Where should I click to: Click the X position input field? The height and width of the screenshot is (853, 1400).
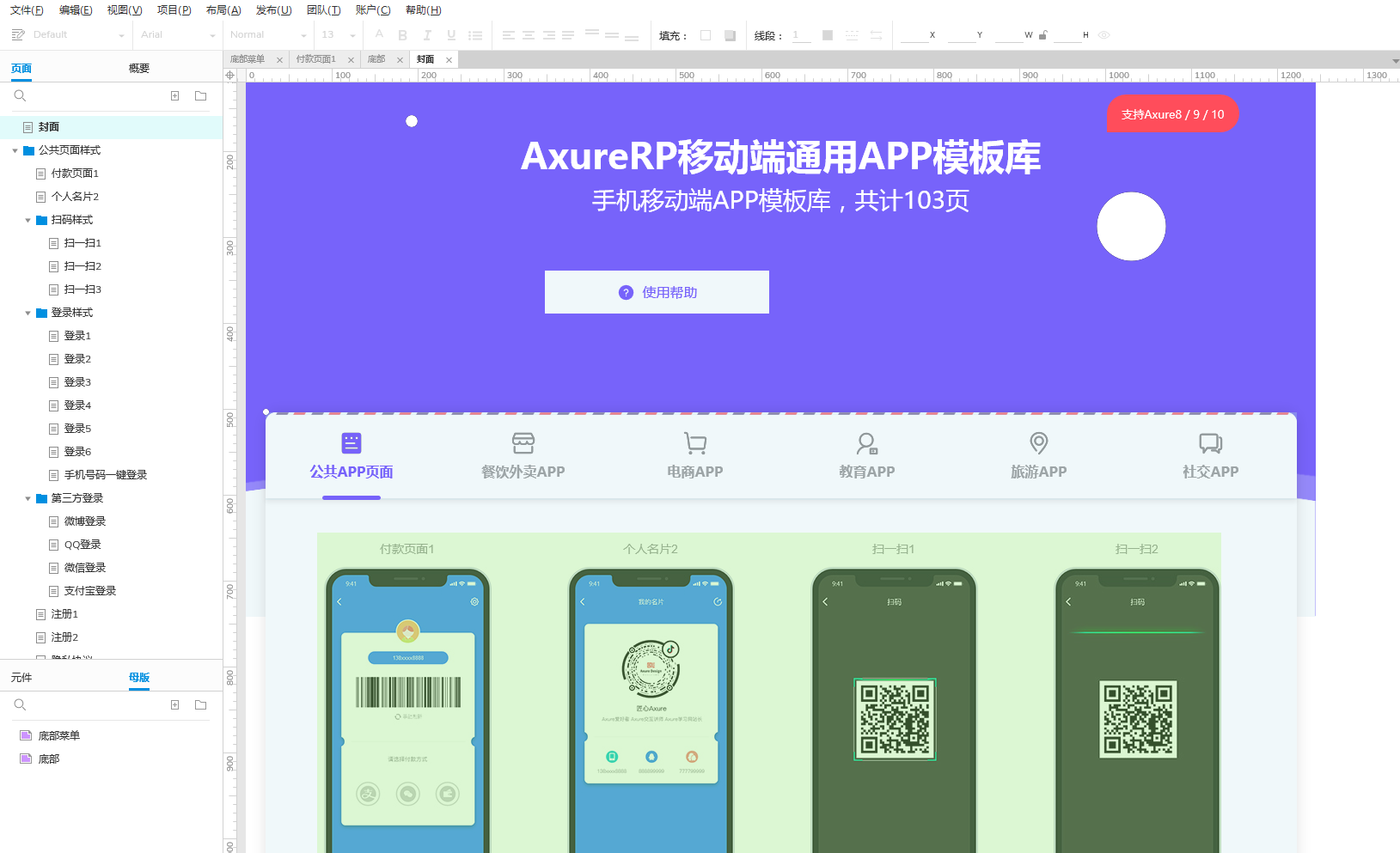pos(914,35)
